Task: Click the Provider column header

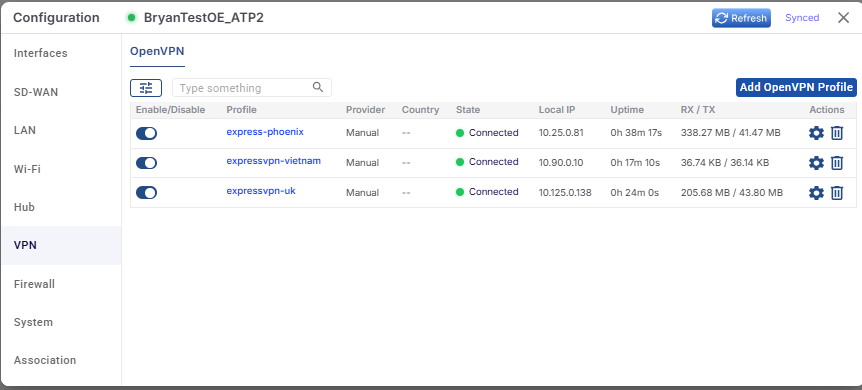Action: click(x=366, y=109)
